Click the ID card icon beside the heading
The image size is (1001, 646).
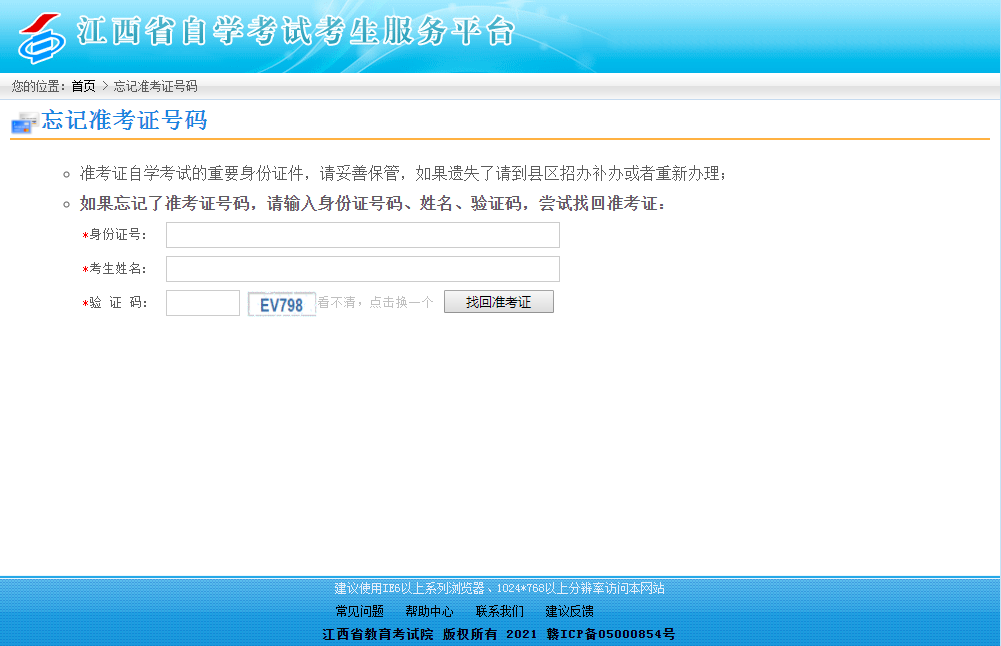click(24, 123)
